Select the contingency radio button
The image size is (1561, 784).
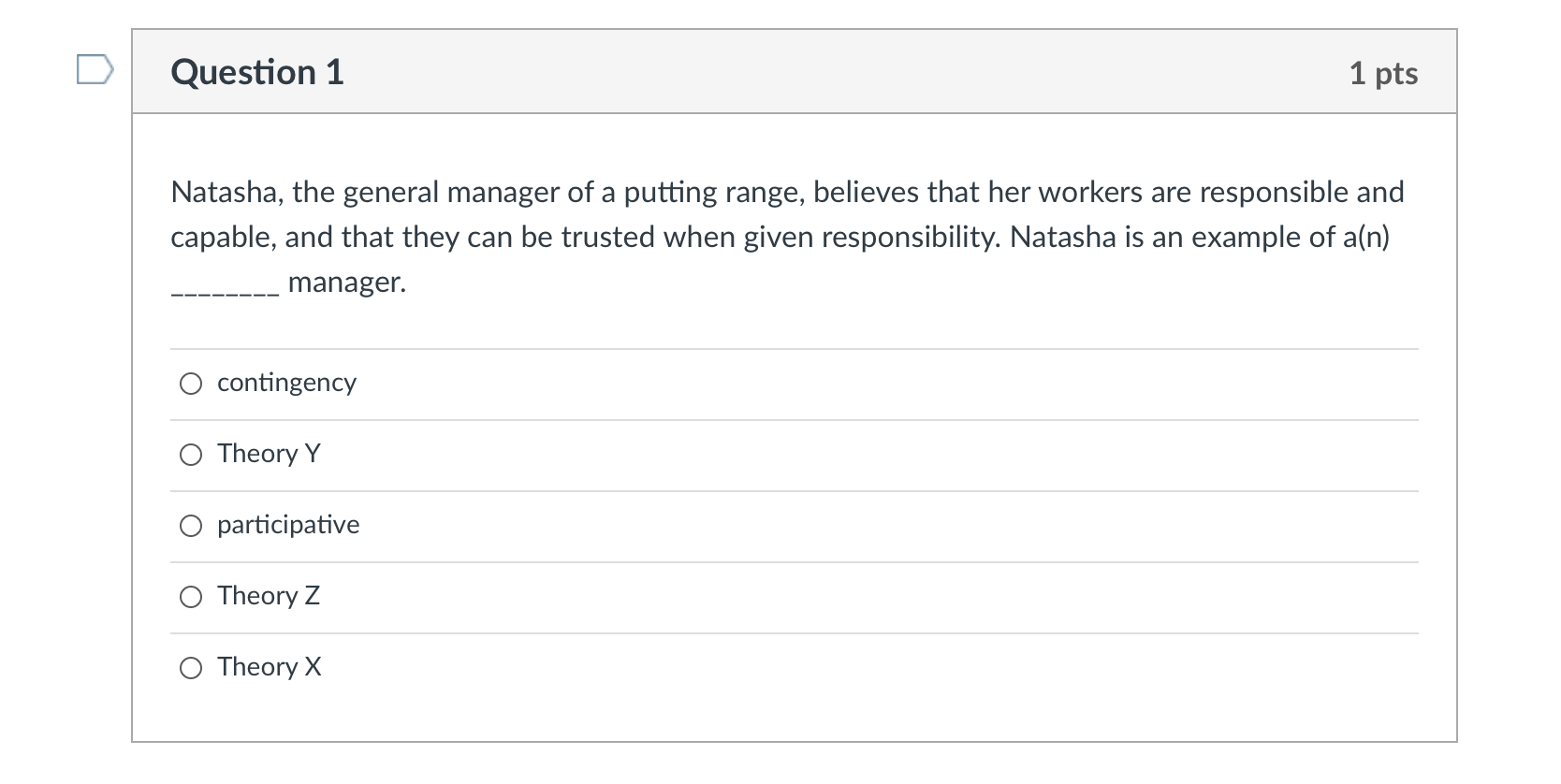191,383
